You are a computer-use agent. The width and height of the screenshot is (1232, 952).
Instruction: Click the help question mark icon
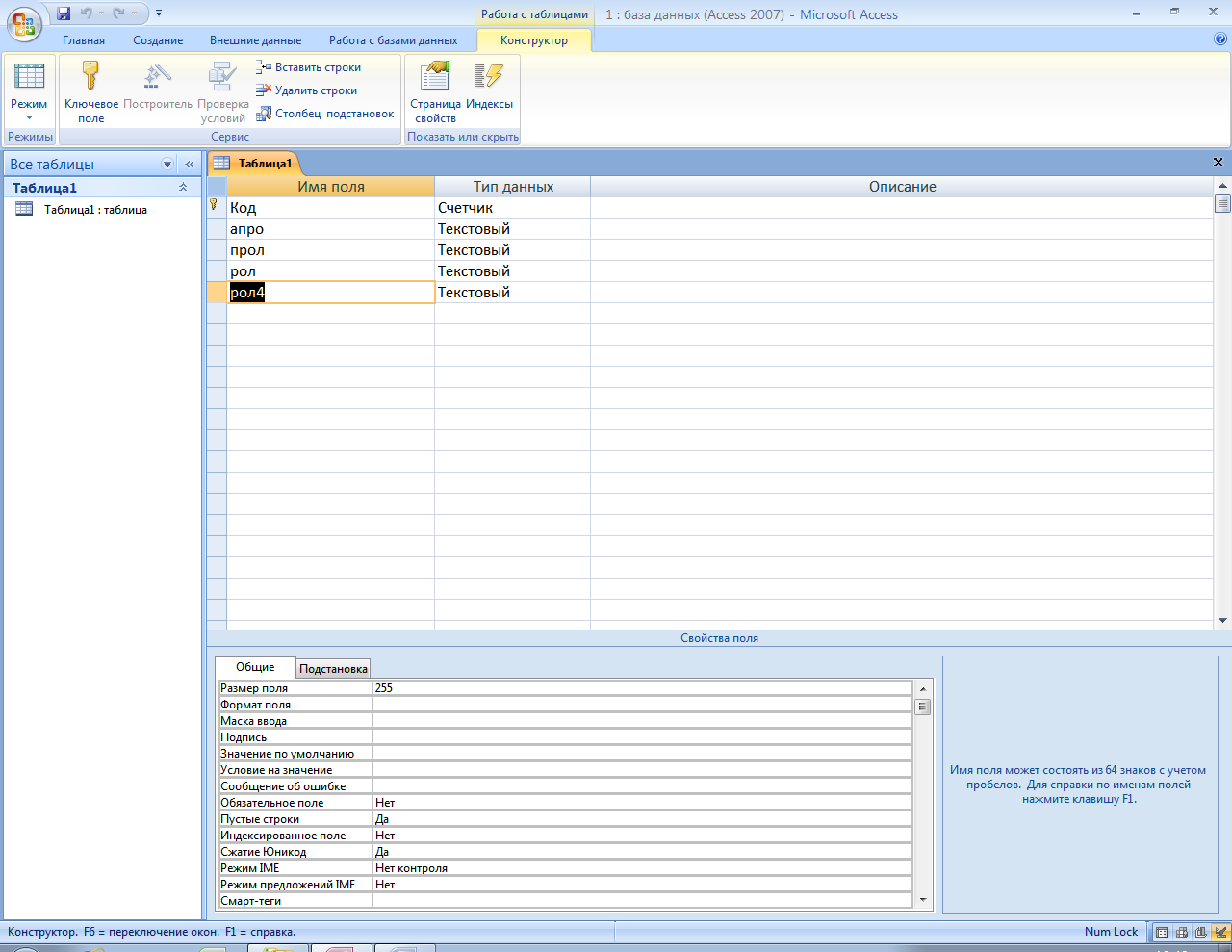(x=1220, y=39)
